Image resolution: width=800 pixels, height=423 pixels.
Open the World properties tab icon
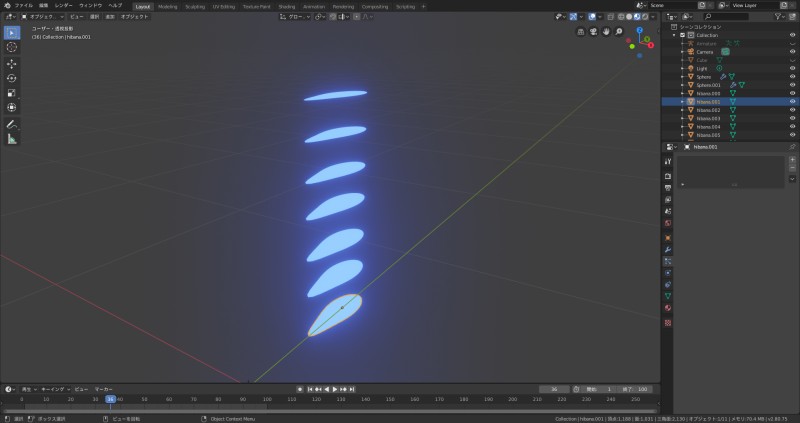pos(668,223)
